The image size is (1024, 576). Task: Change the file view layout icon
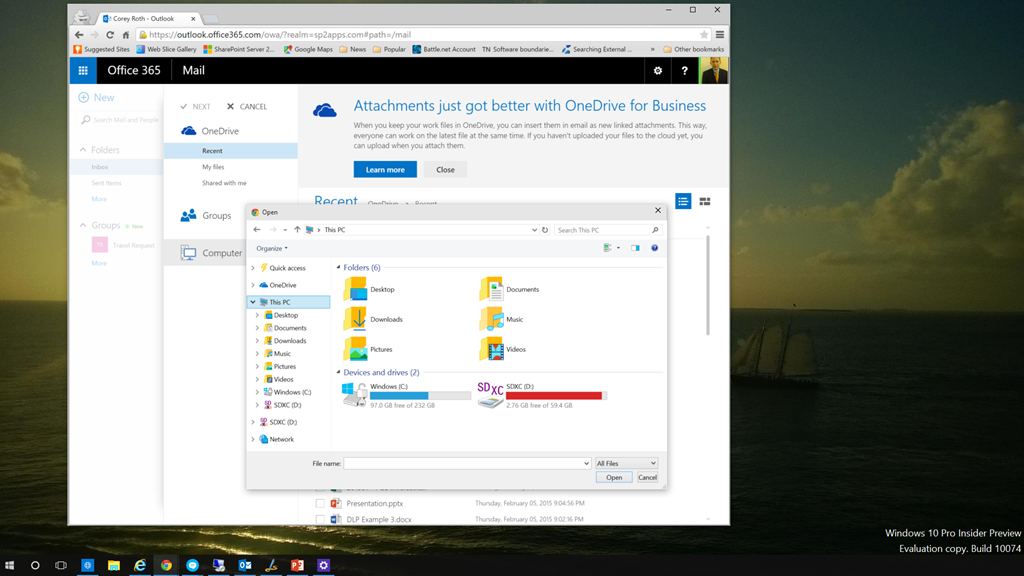(x=607, y=248)
